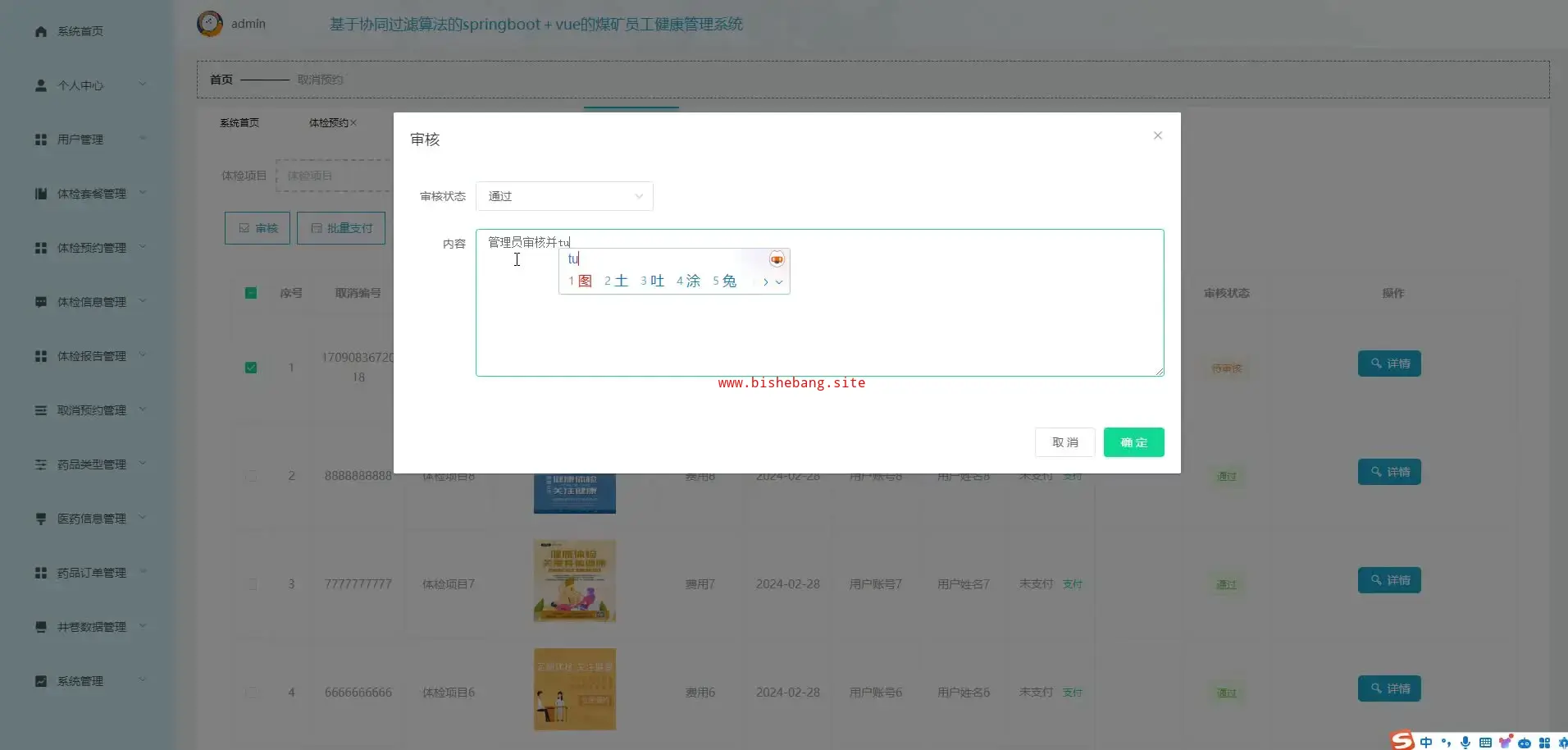Click the 审核 button above the table
1568x750 pixels.
coord(258,228)
